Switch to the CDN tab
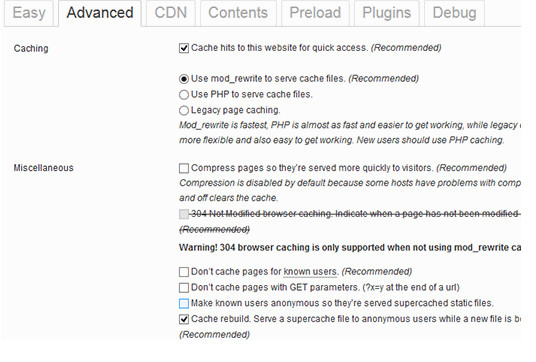 [x=171, y=13]
